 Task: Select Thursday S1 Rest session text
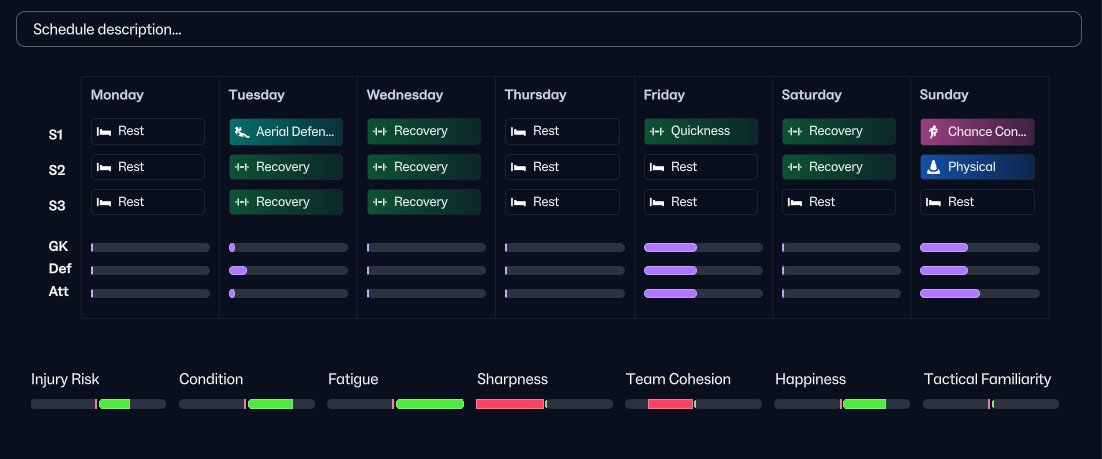point(545,131)
